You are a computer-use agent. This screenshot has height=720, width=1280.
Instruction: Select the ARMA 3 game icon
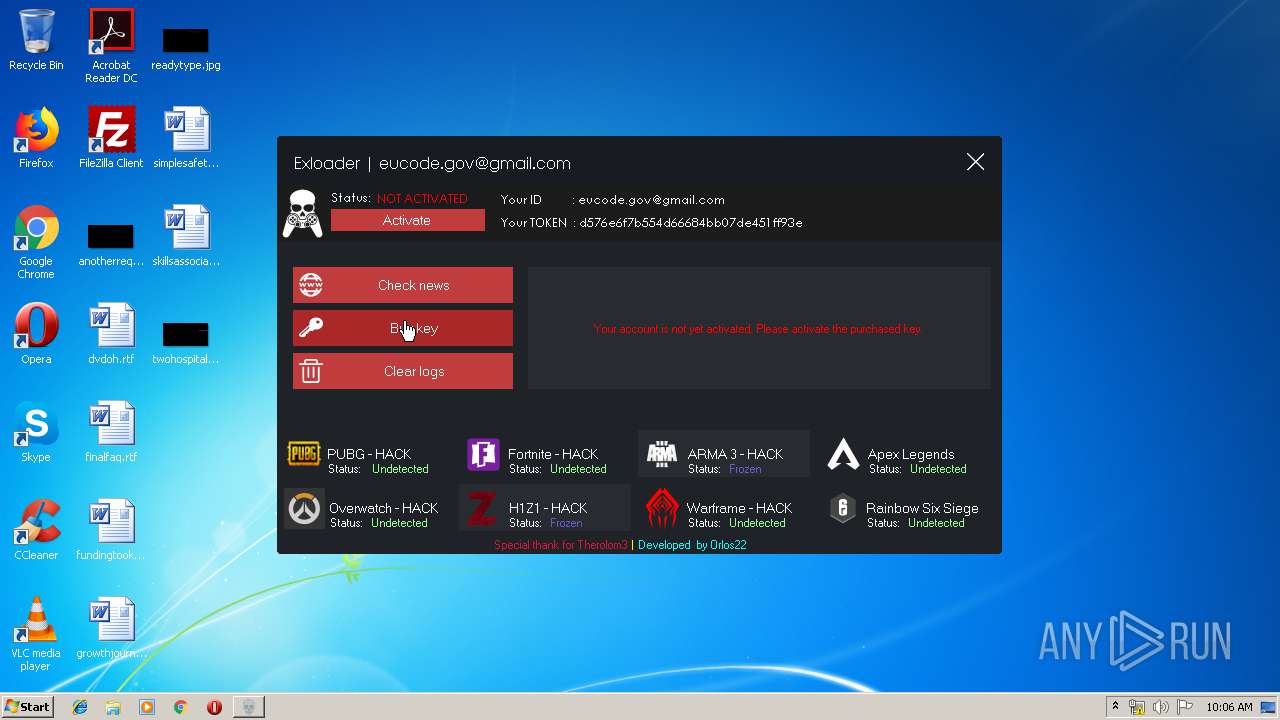click(662, 455)
